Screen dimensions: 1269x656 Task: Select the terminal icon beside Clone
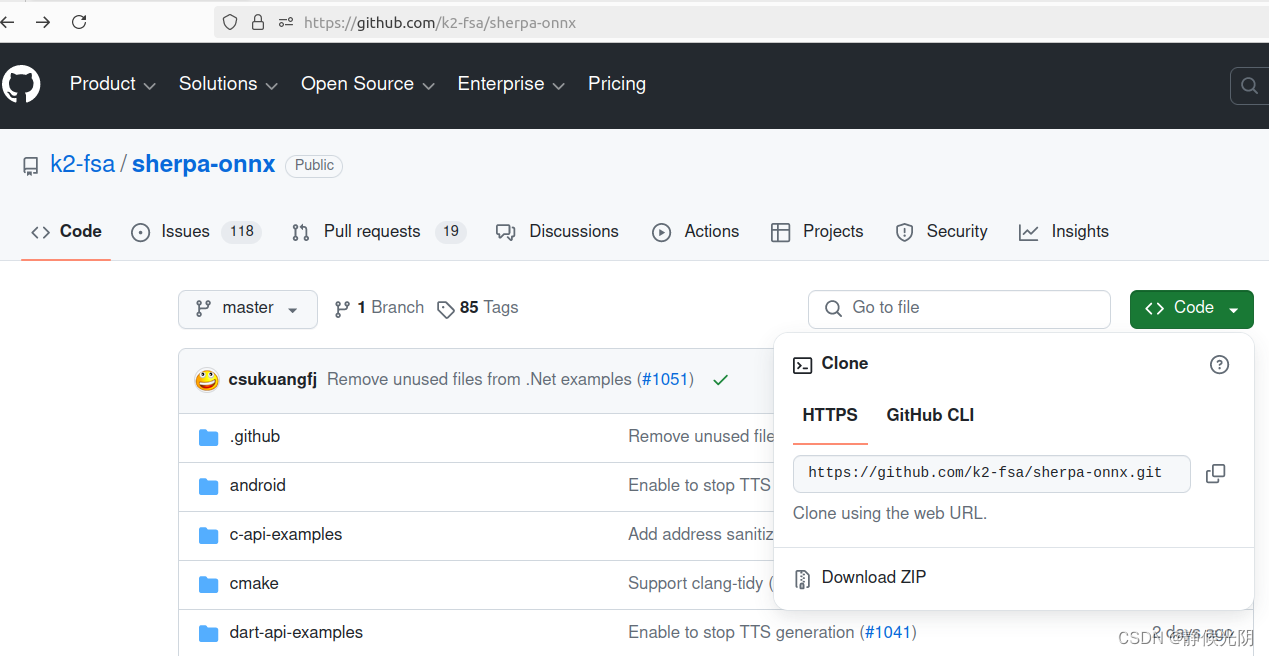click(x=802, y=365)
